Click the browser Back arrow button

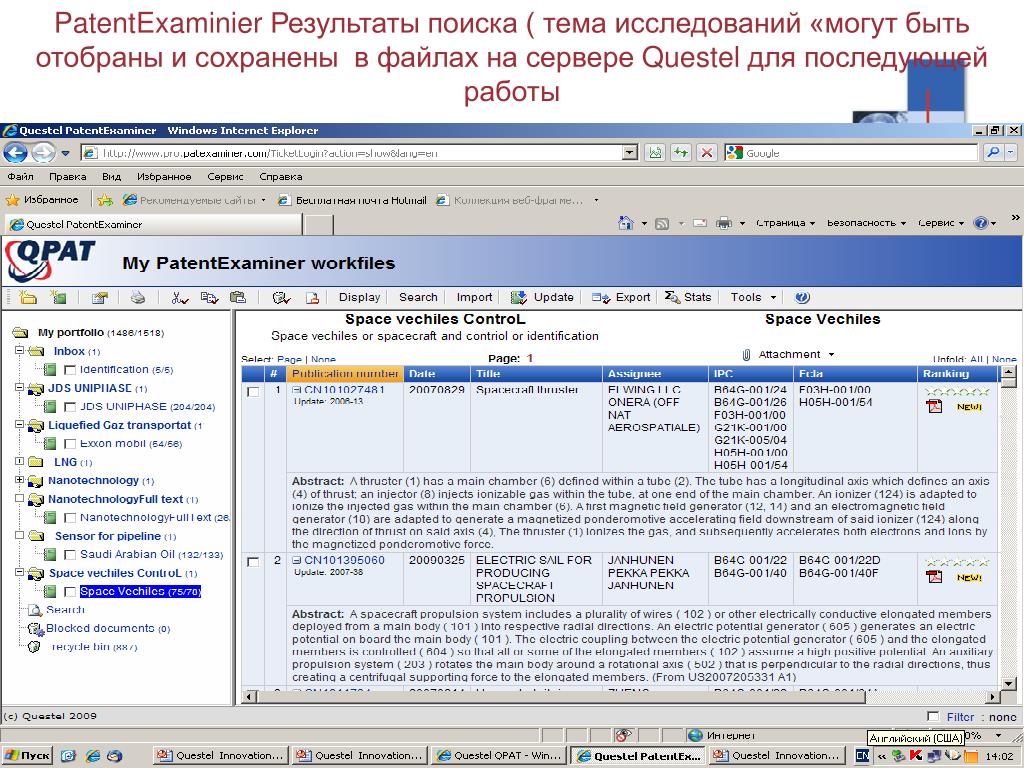[x=16, y=153]
